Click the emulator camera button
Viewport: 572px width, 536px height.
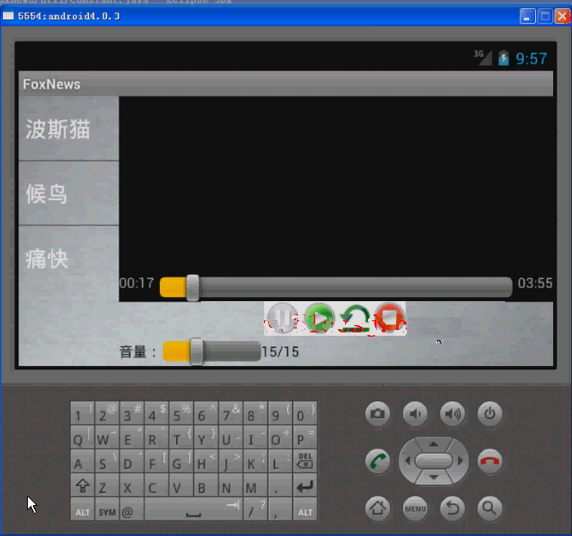(x=378, y=413)
